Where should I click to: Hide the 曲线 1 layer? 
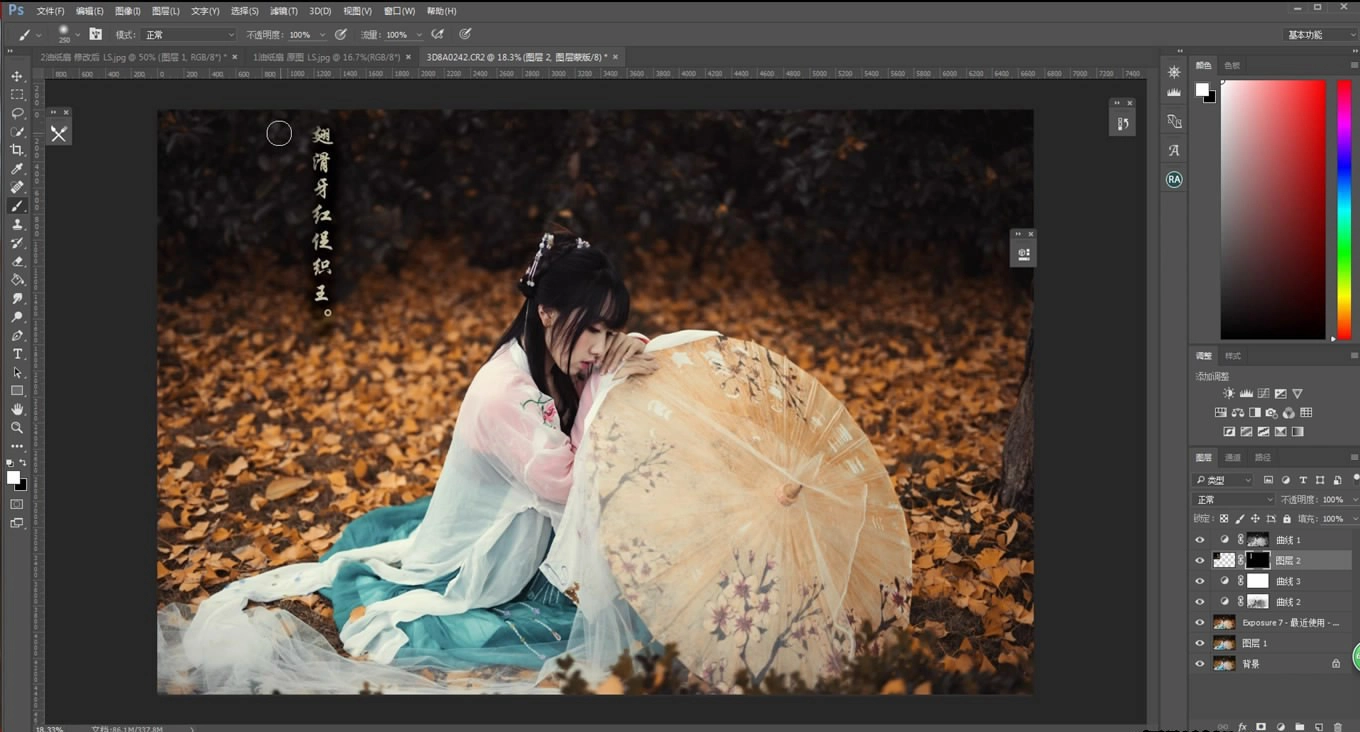pyautogui.click(x=1200, y=540)
